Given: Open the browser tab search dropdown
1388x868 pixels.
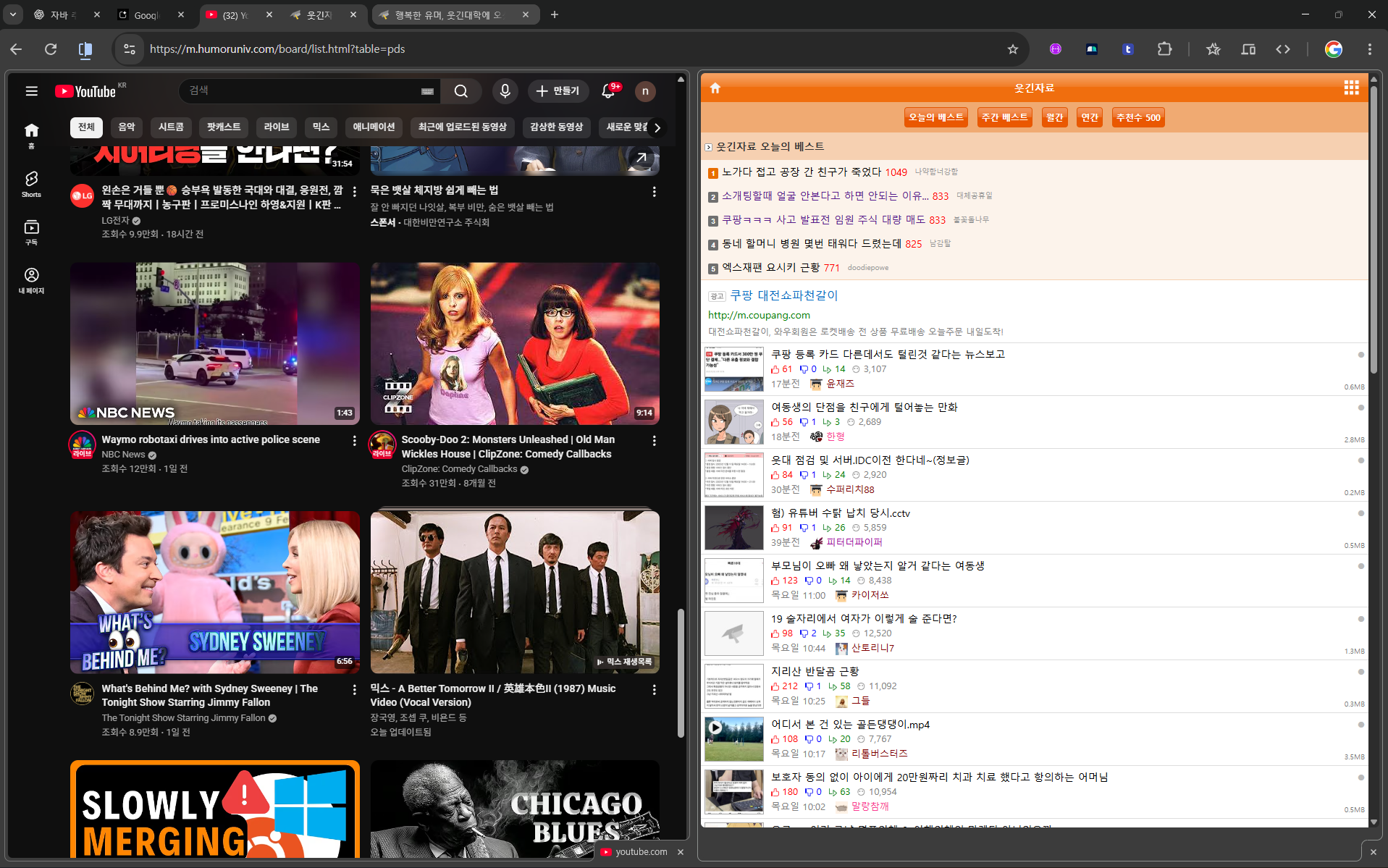Looking at the screenshot, I should (x=13, y=14).
